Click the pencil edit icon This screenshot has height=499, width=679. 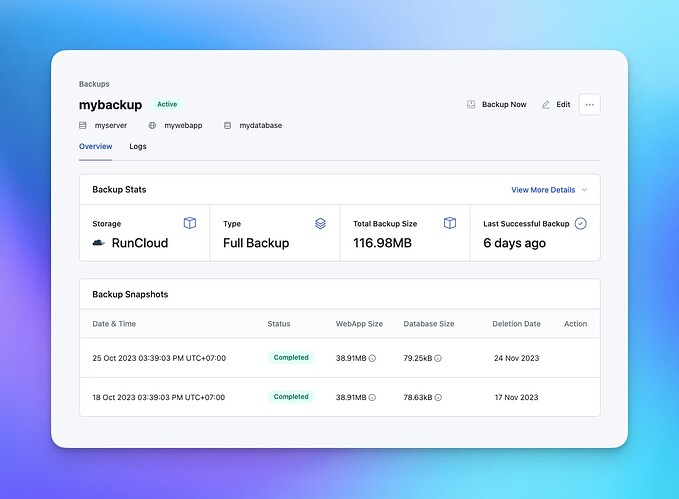(546, 104)
